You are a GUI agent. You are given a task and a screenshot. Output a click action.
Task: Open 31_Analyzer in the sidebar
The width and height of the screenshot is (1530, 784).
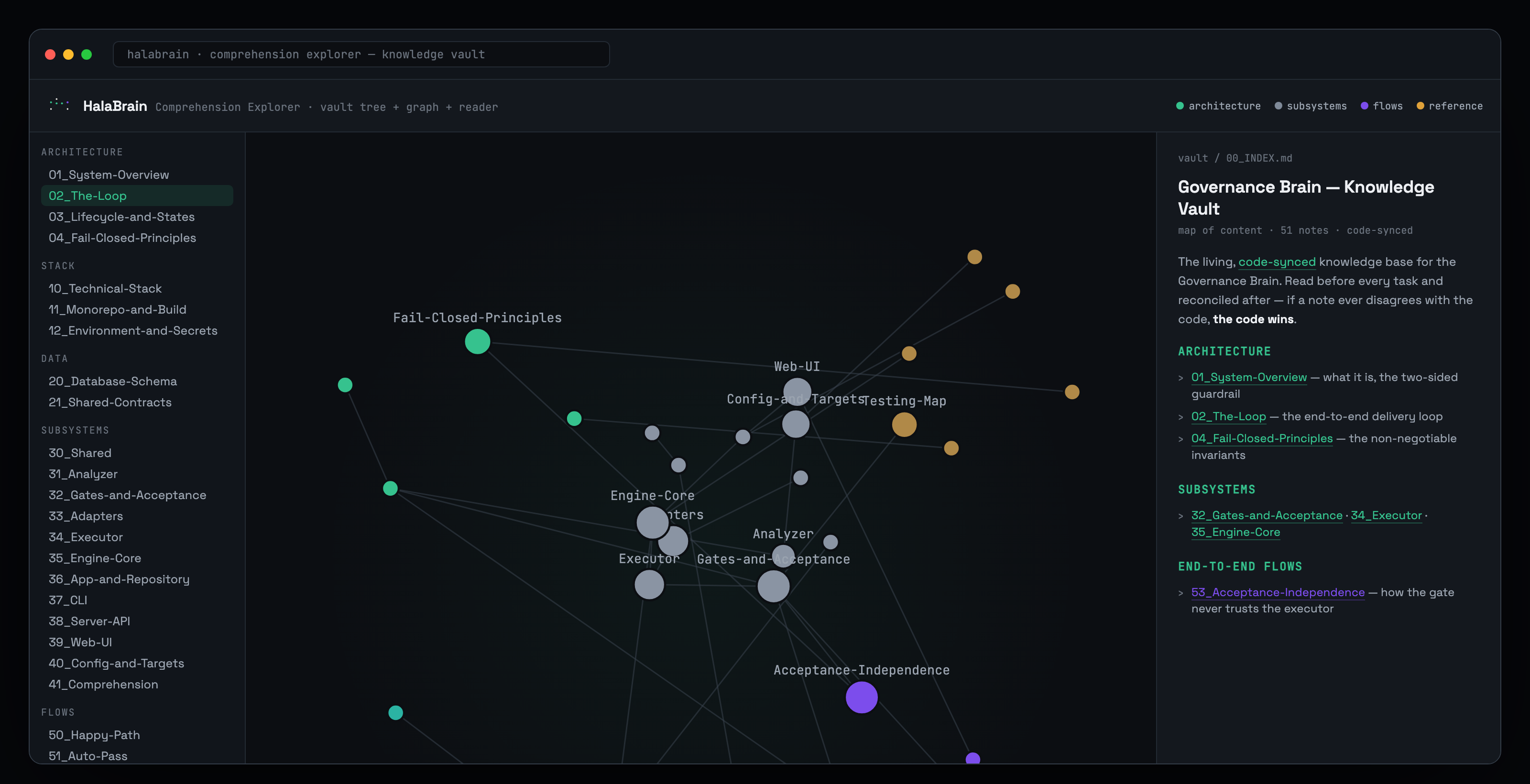click(x=137, y=474)
